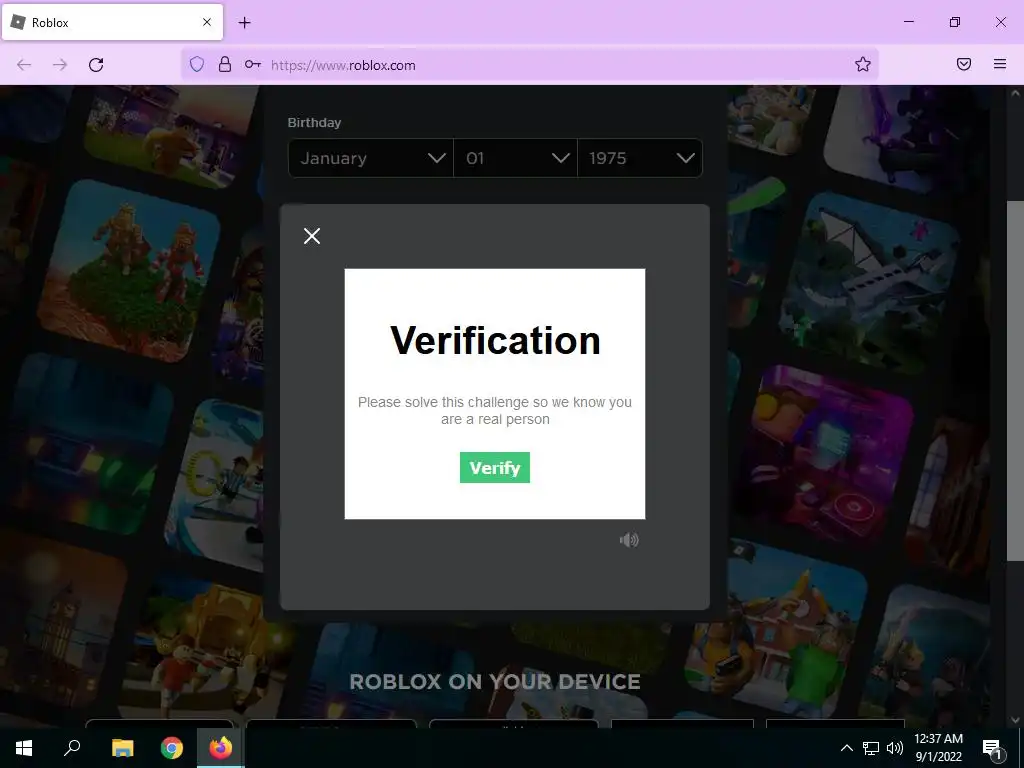Viewport: 1024px width, 768px height.
Task: Open system volume tray icon
Action: pos(895,748)
